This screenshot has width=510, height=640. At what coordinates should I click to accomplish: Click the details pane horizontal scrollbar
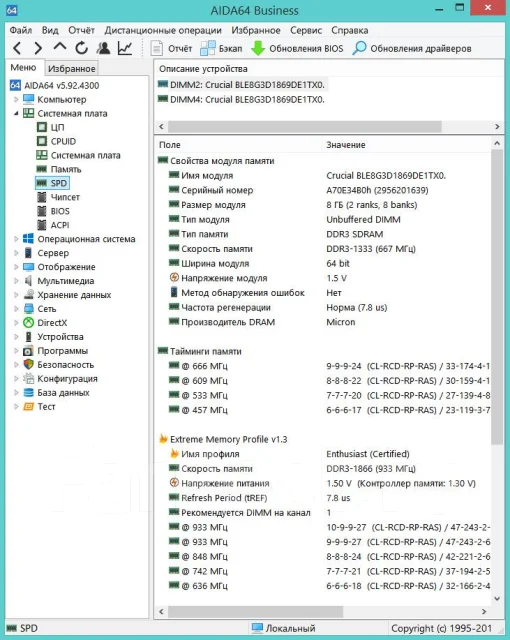coord(255,611)
